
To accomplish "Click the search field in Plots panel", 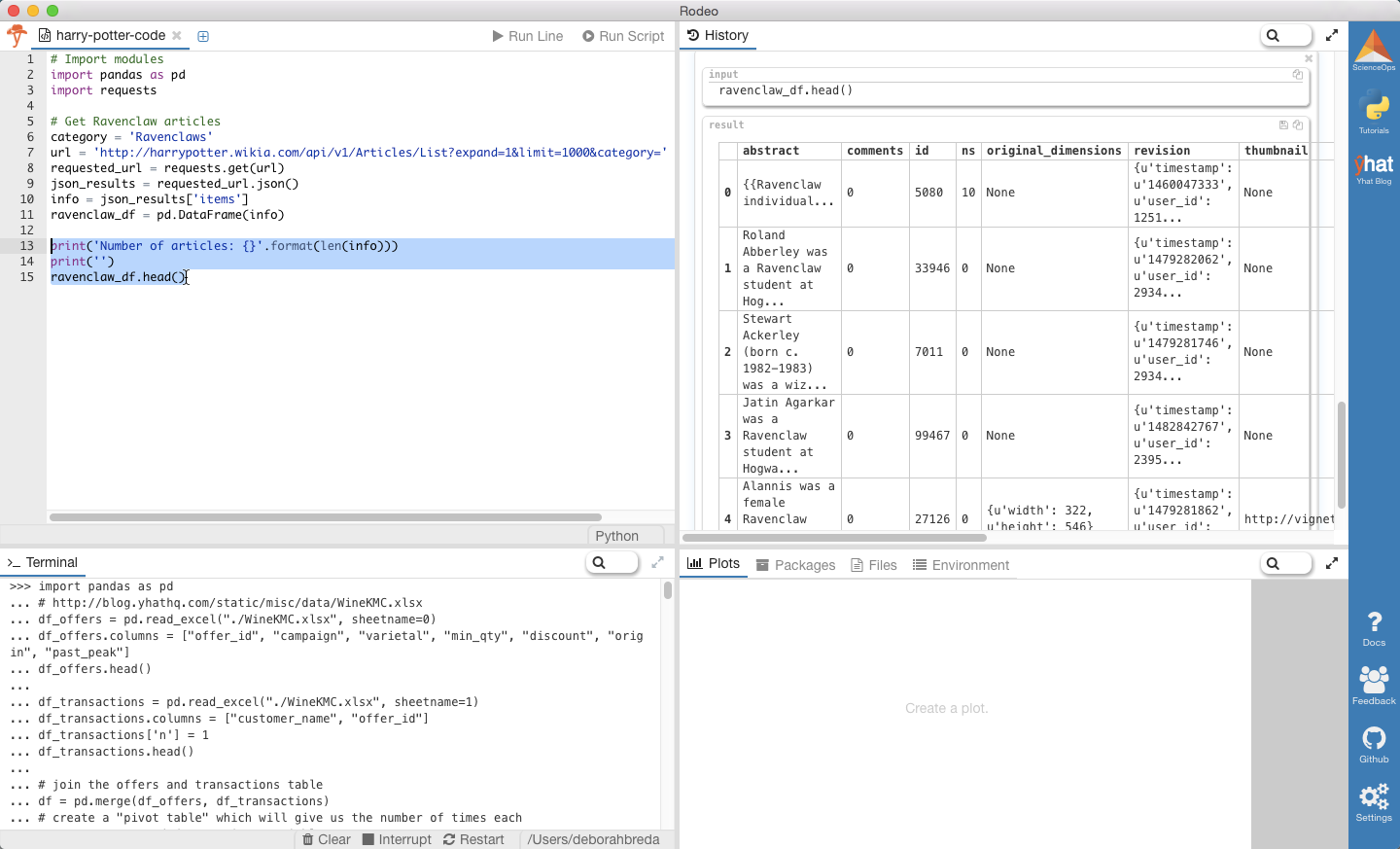I will [x=1285, y=563].
